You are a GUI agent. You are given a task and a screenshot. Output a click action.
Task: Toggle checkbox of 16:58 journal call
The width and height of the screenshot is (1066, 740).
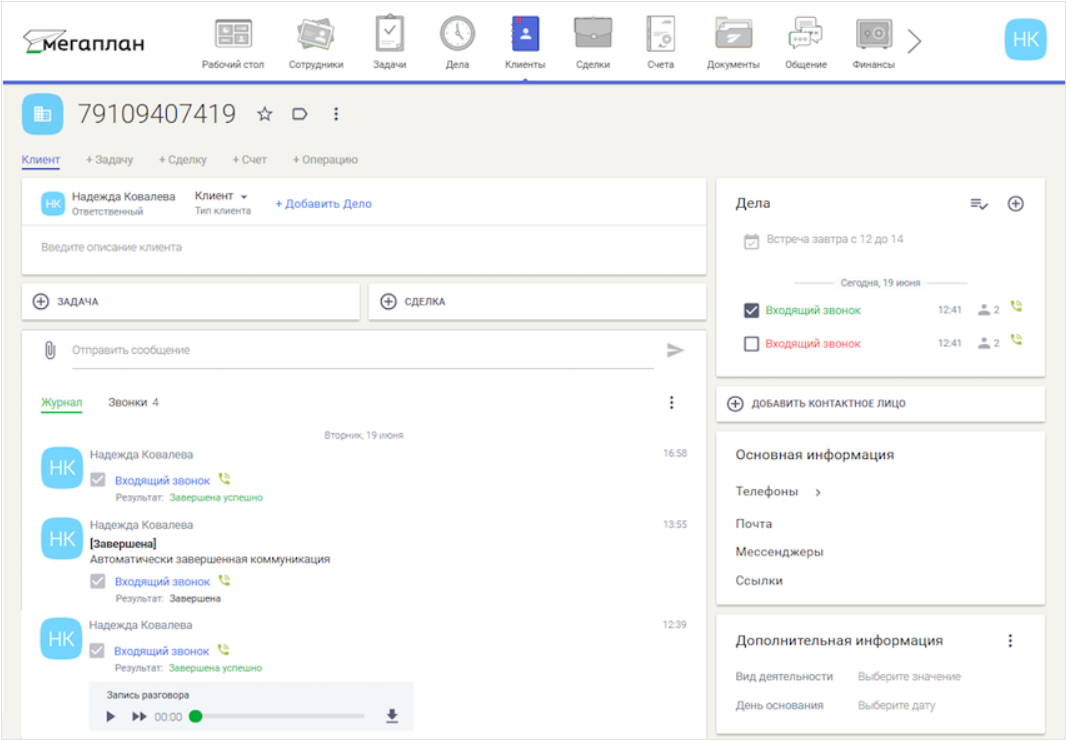(x=98, y=480)
